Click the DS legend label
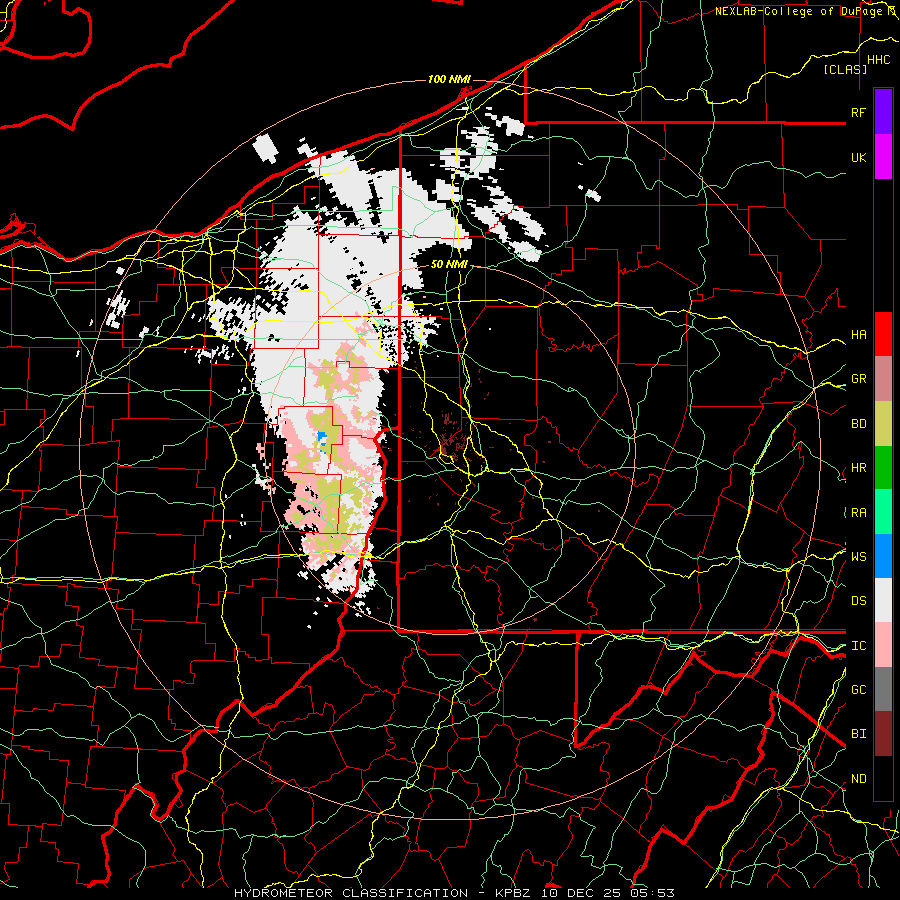The image size is (900, 900). (x=859, y=601)
